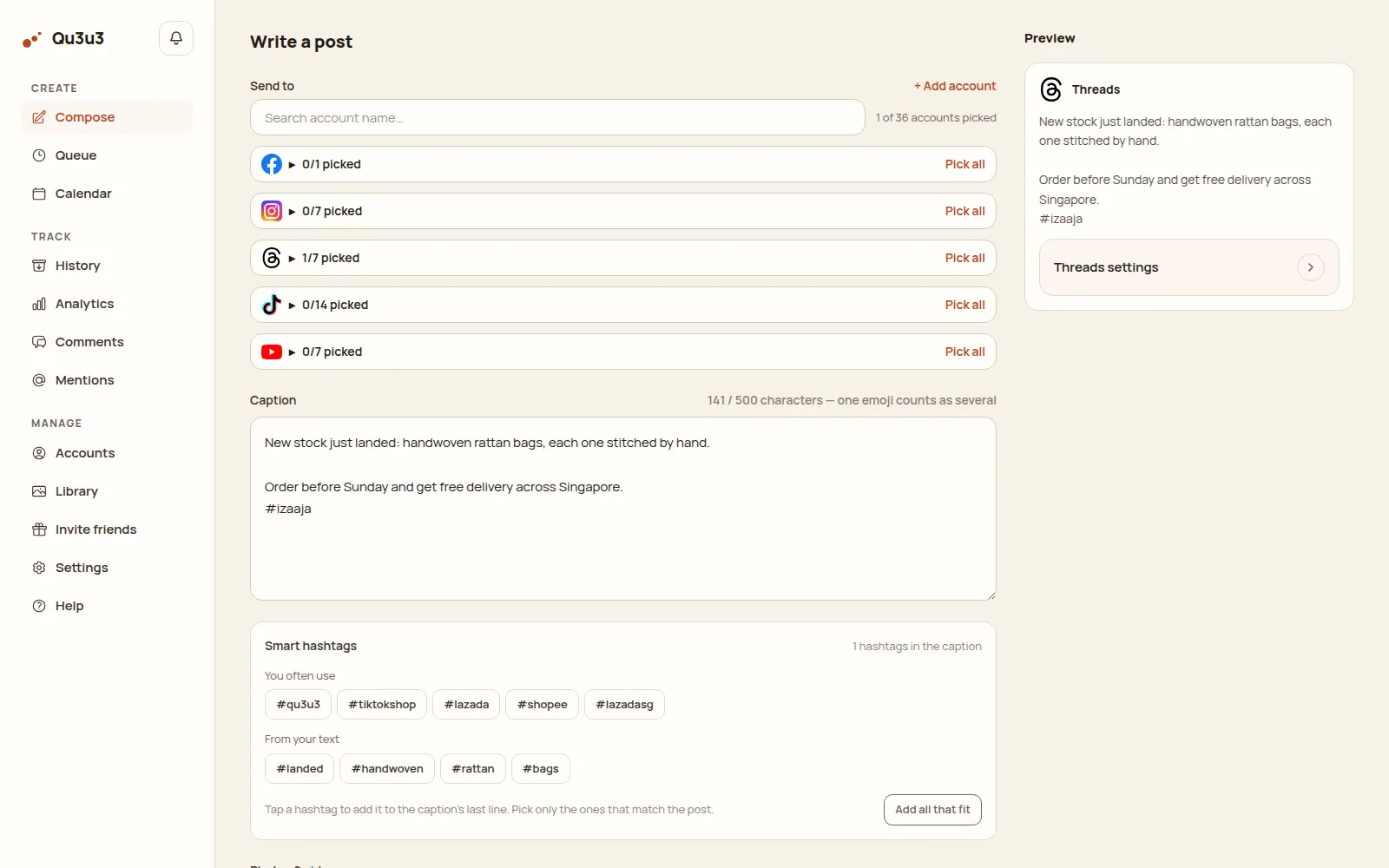Add the #tiktokshop hashtag
Viewport: 1389px width, 868px height.
(x=382, y=705)
